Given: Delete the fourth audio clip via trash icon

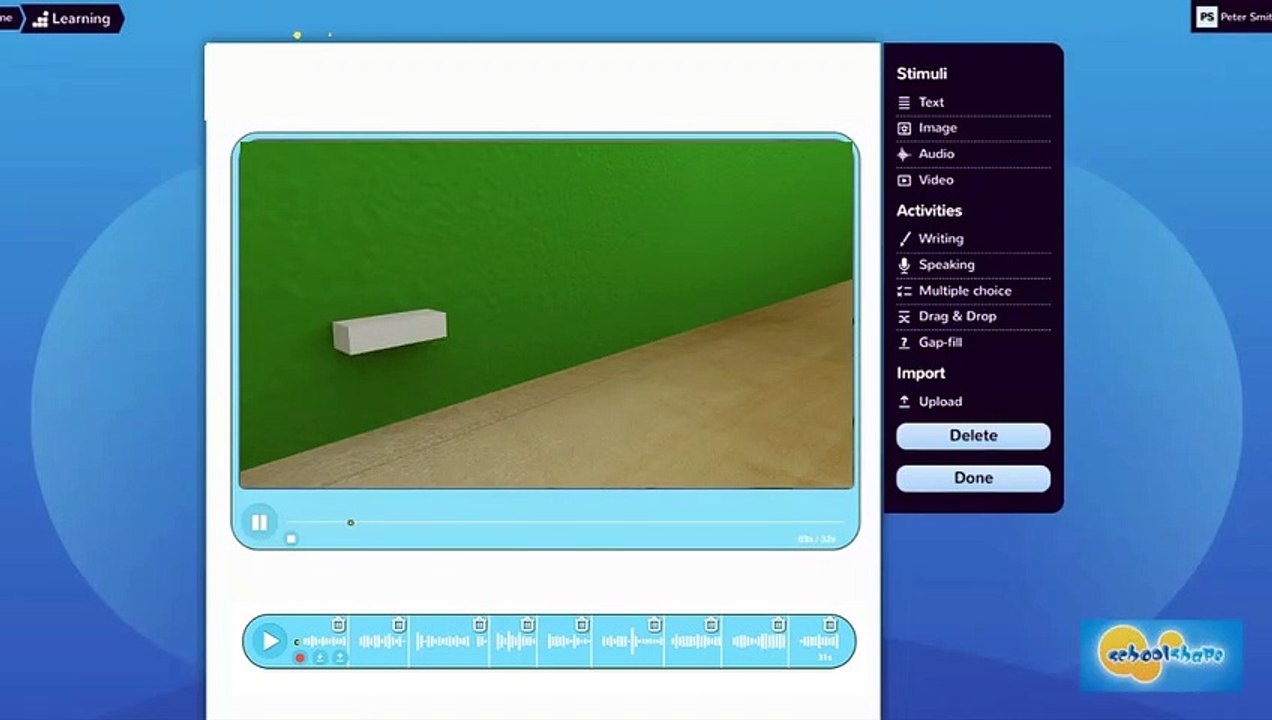Looking at the screenshot, I should point(527,625).
